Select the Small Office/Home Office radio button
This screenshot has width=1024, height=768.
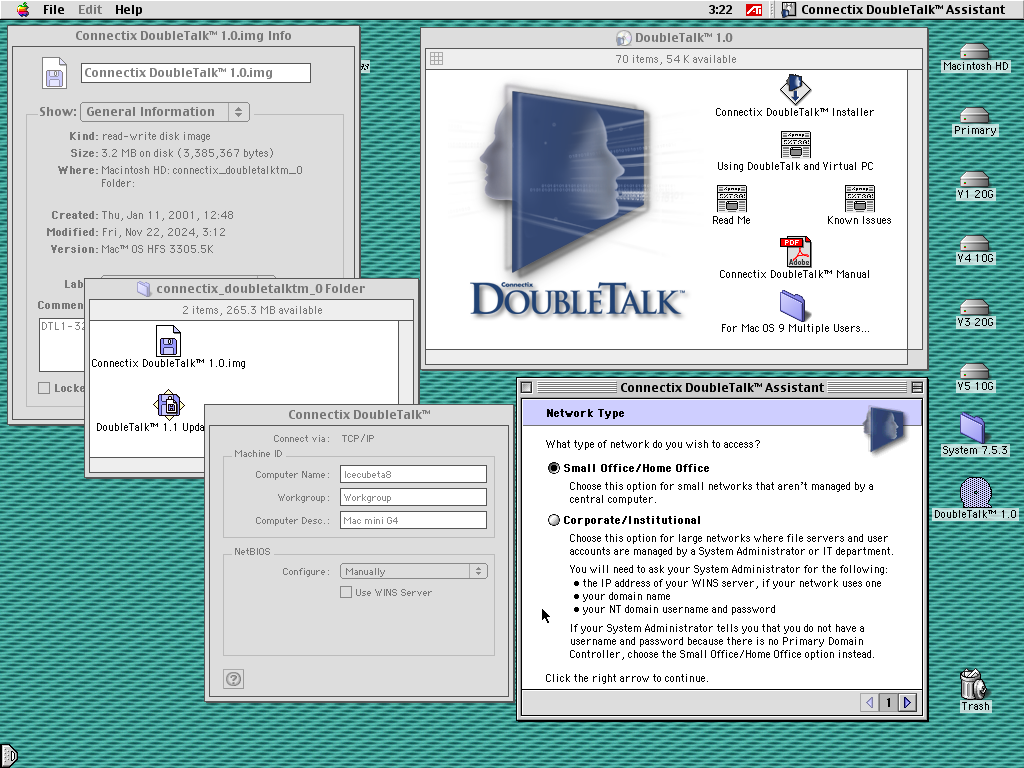tap(554, 468)
